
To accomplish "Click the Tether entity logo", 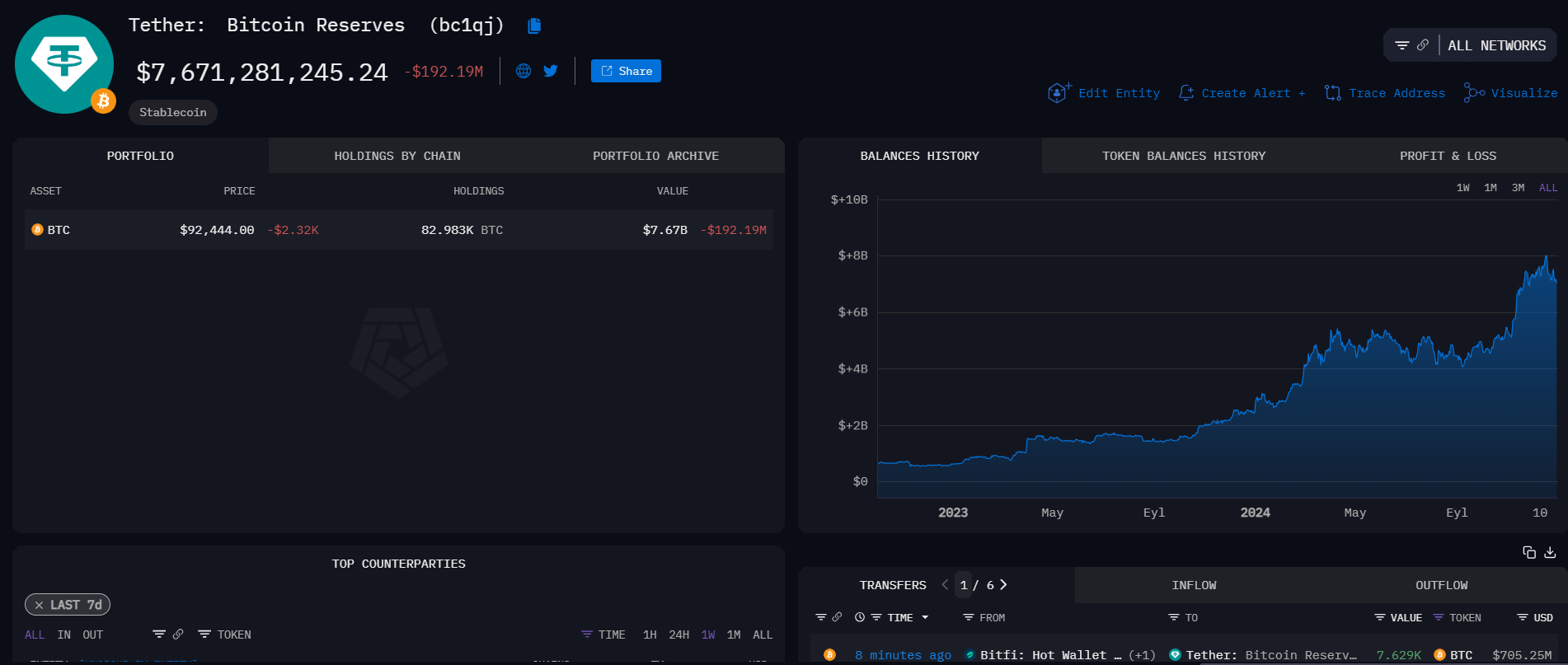I will pyautogui.click(x=64, y=64).
